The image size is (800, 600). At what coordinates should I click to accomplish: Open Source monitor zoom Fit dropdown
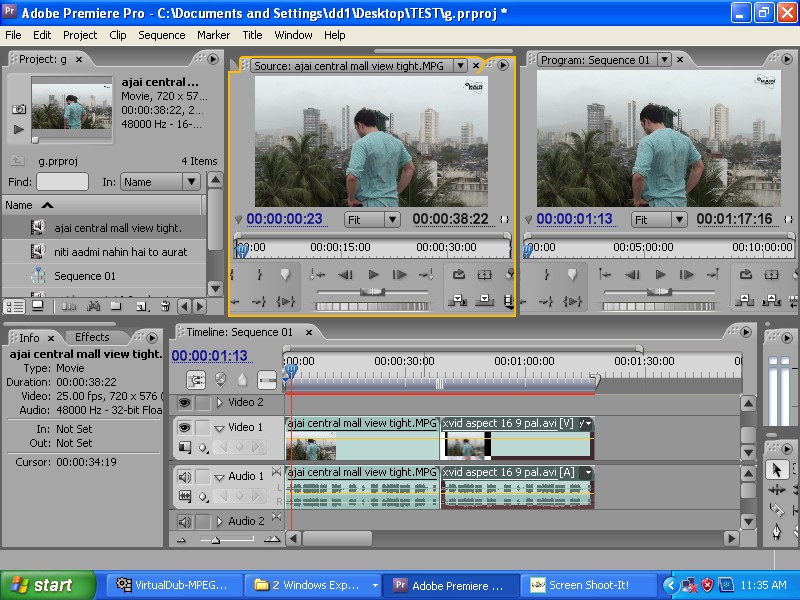coord(392,219)
